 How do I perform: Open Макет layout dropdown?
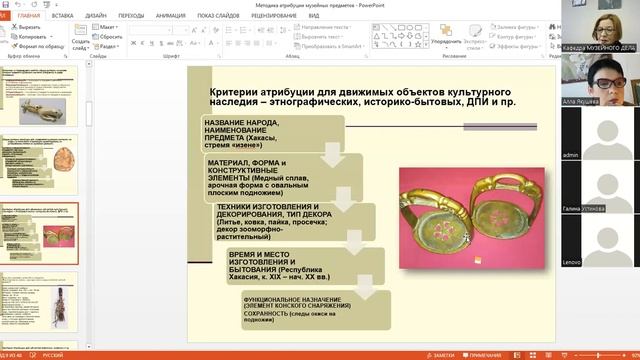coord(105,27)
